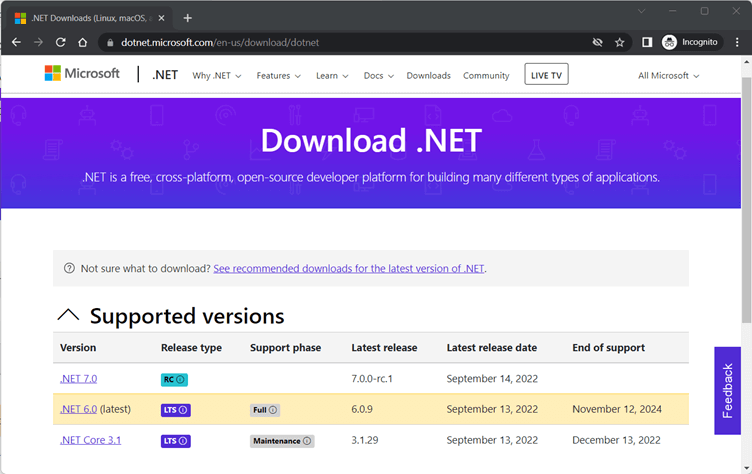Expand the Features menu dropdown
The image size is (752, 474).
pos(278,75)
